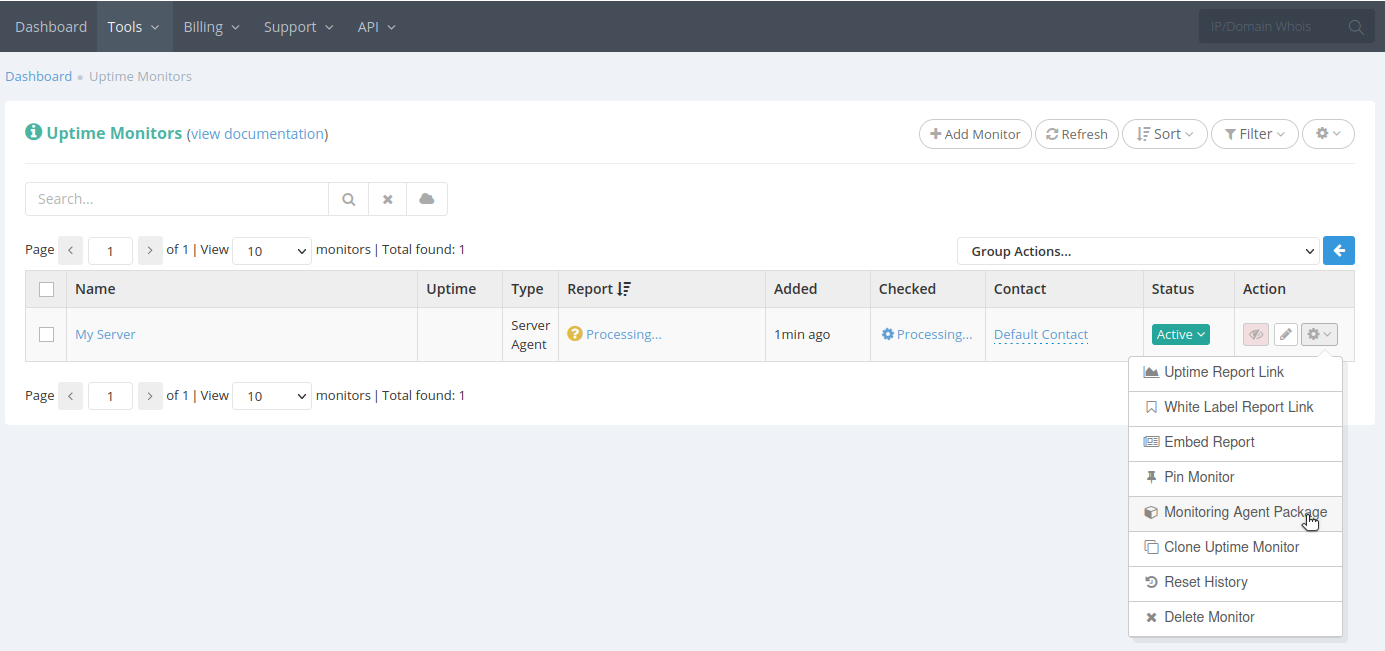This screenshot has width=1385, height=651.
Task: Focus the IP/Domain Whois search field
Action: [x=1272, y=27]
